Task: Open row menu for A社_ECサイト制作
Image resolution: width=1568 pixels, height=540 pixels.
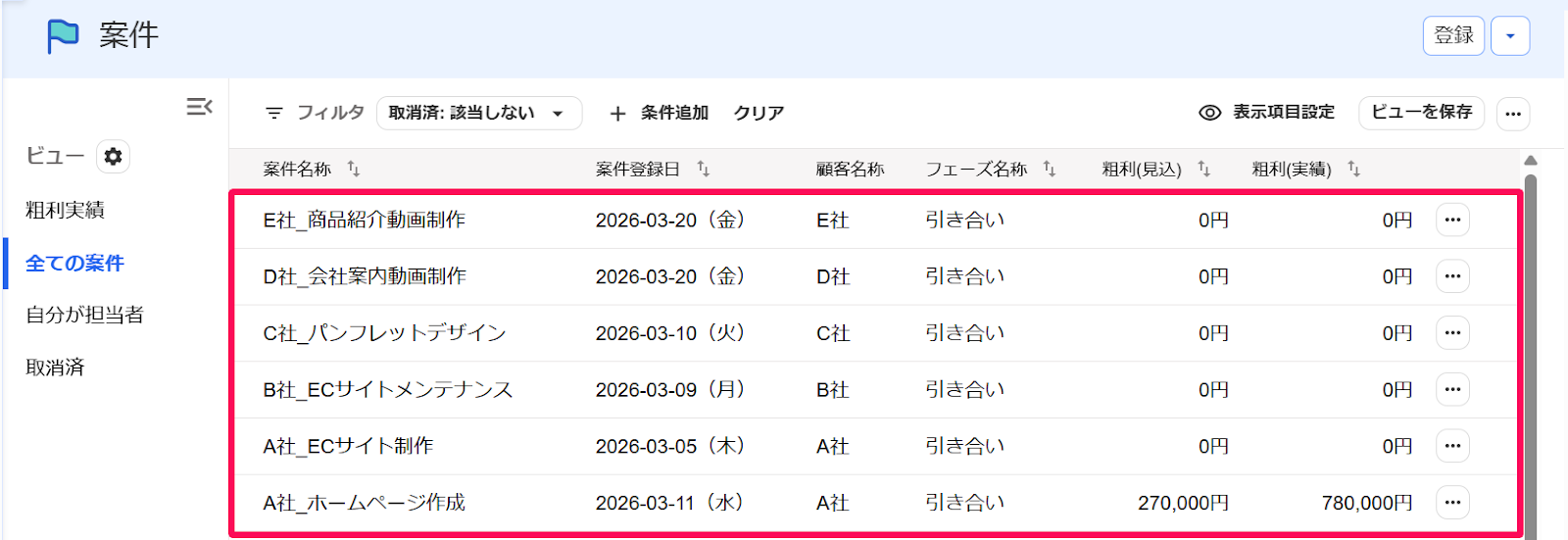Action: coord(1452,446)
